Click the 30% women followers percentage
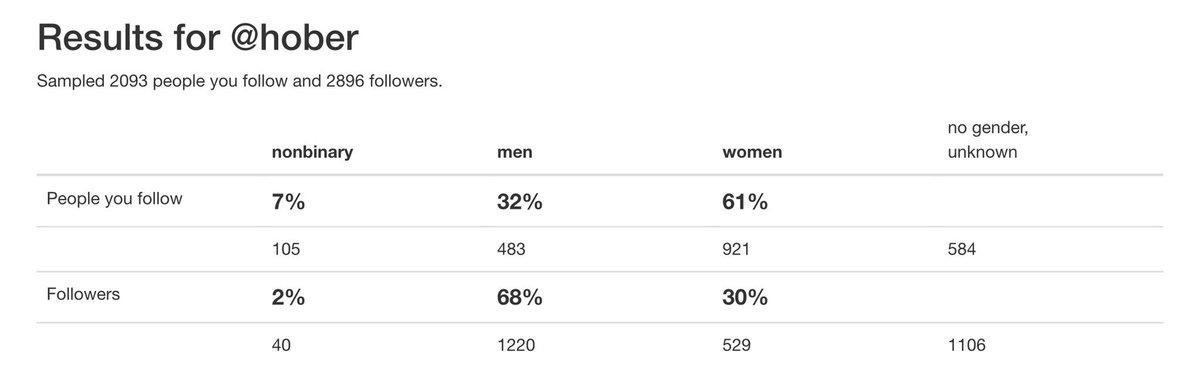Screen dimensions: 1200x373 pyautogui.click(x=745, y=298)
